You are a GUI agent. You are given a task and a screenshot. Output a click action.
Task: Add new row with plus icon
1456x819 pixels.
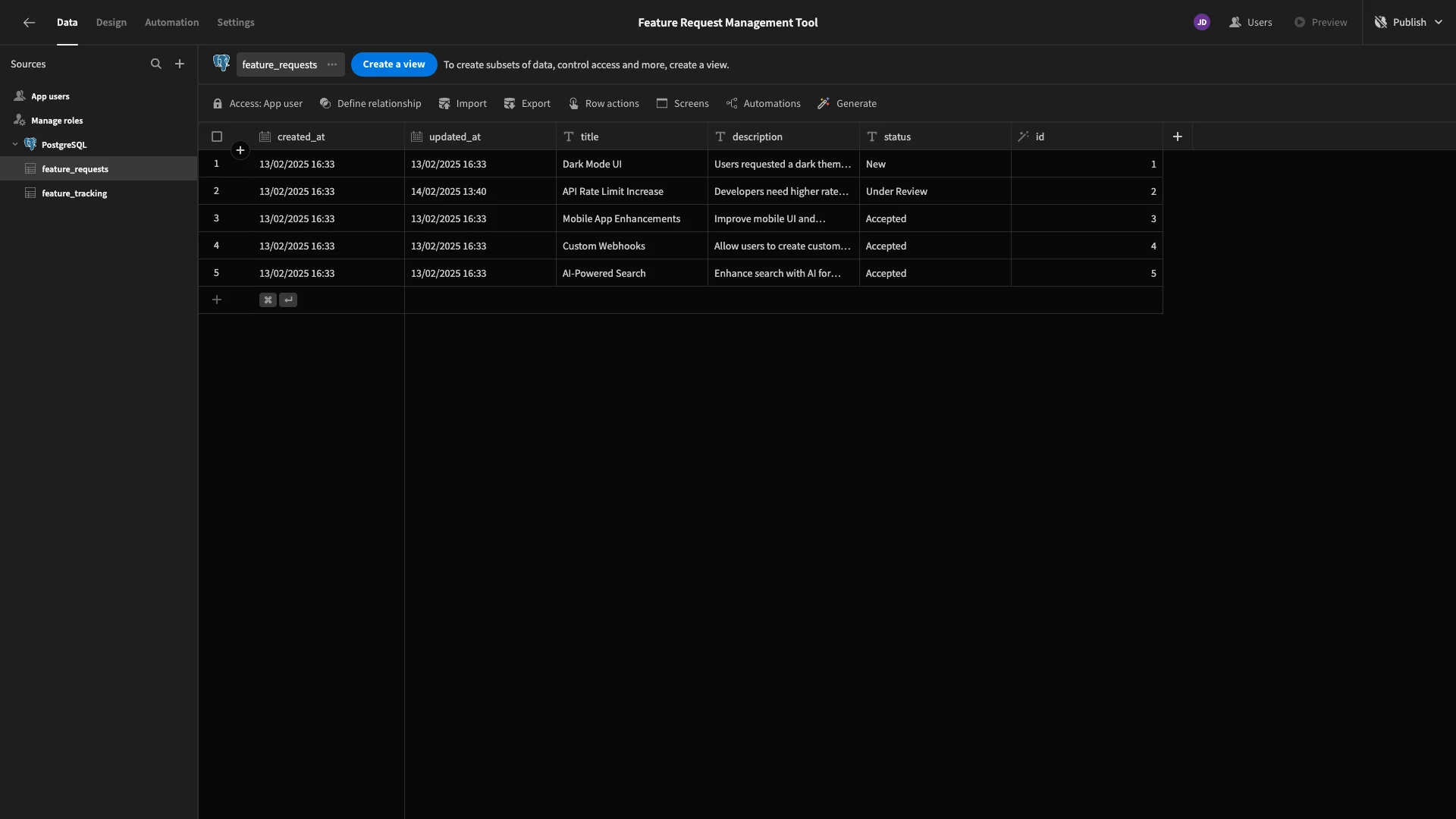click(x=217, y=300)
